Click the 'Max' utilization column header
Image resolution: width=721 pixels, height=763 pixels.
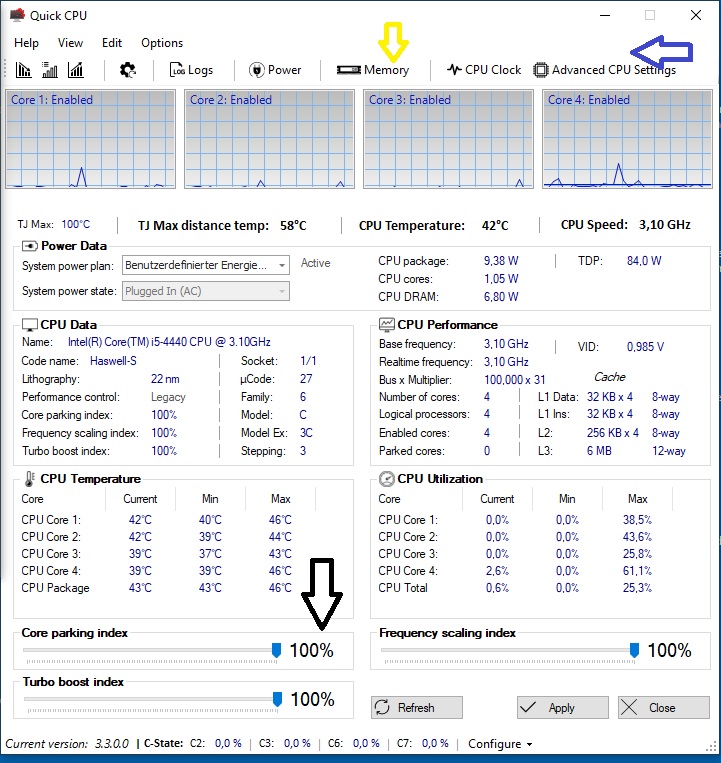pyautogui.click(x=637, y=499)
